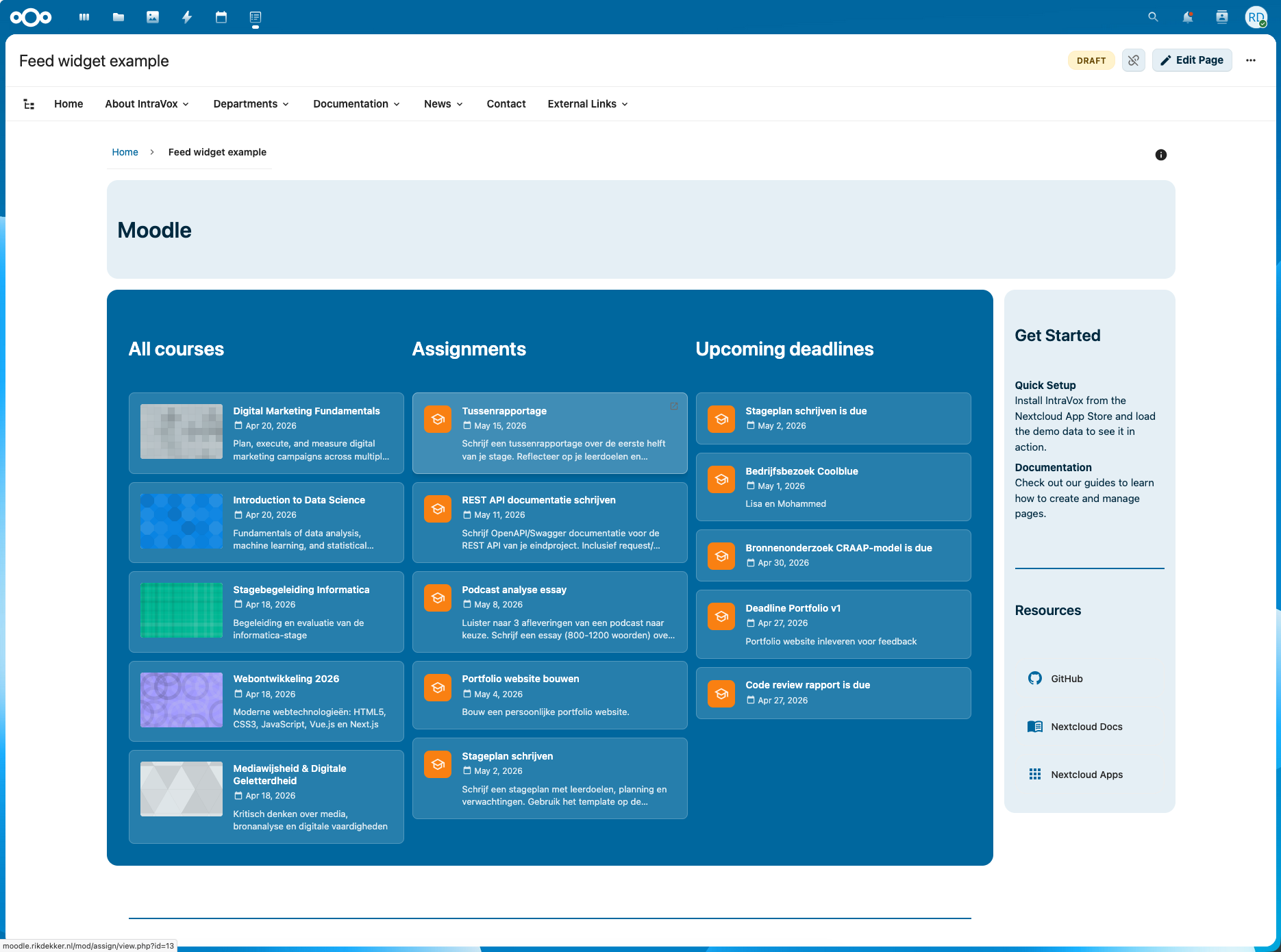Click the icon of Podcast analyse essay
Image resolution: width=1281 pixels, height=952 pixels.
coord(438,598)
